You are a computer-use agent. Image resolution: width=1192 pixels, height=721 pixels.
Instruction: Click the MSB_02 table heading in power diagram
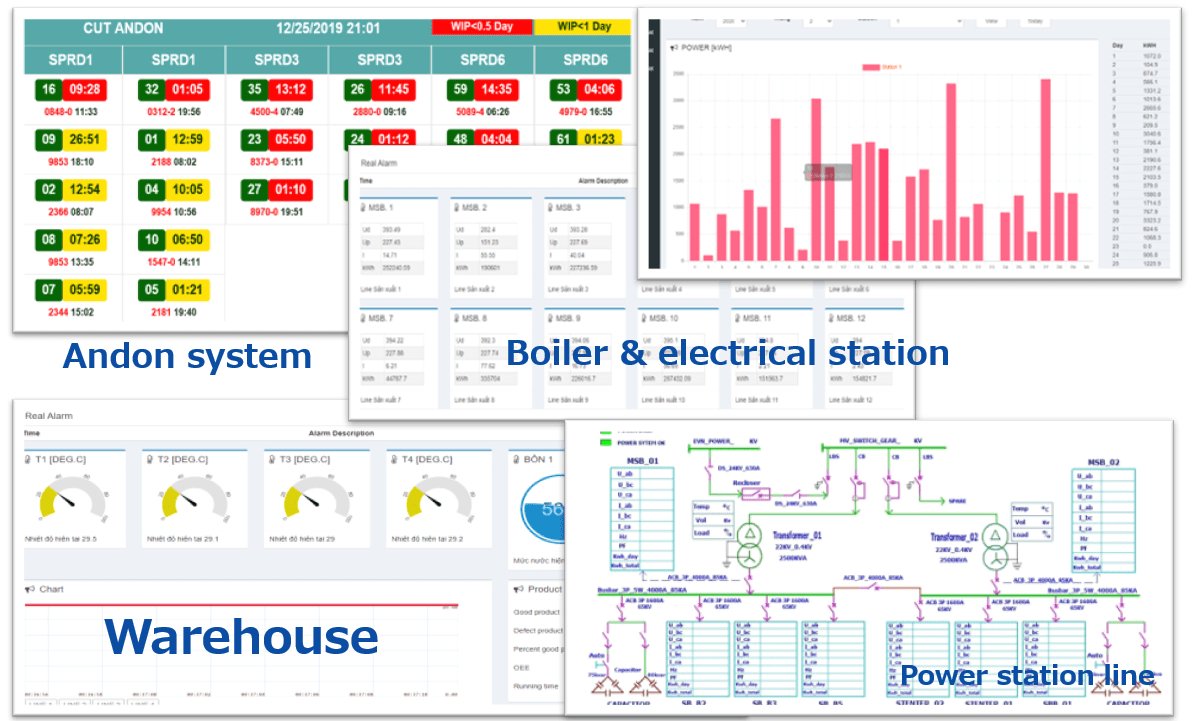[1103, 462]
